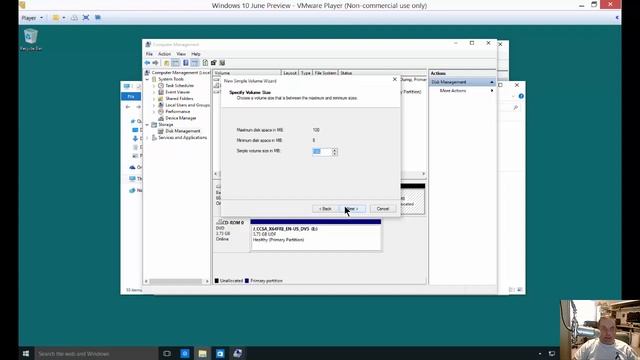Screen dimensions: 640x360
Task: Click the Back button in the wizard
Action: tap(325, 209)
